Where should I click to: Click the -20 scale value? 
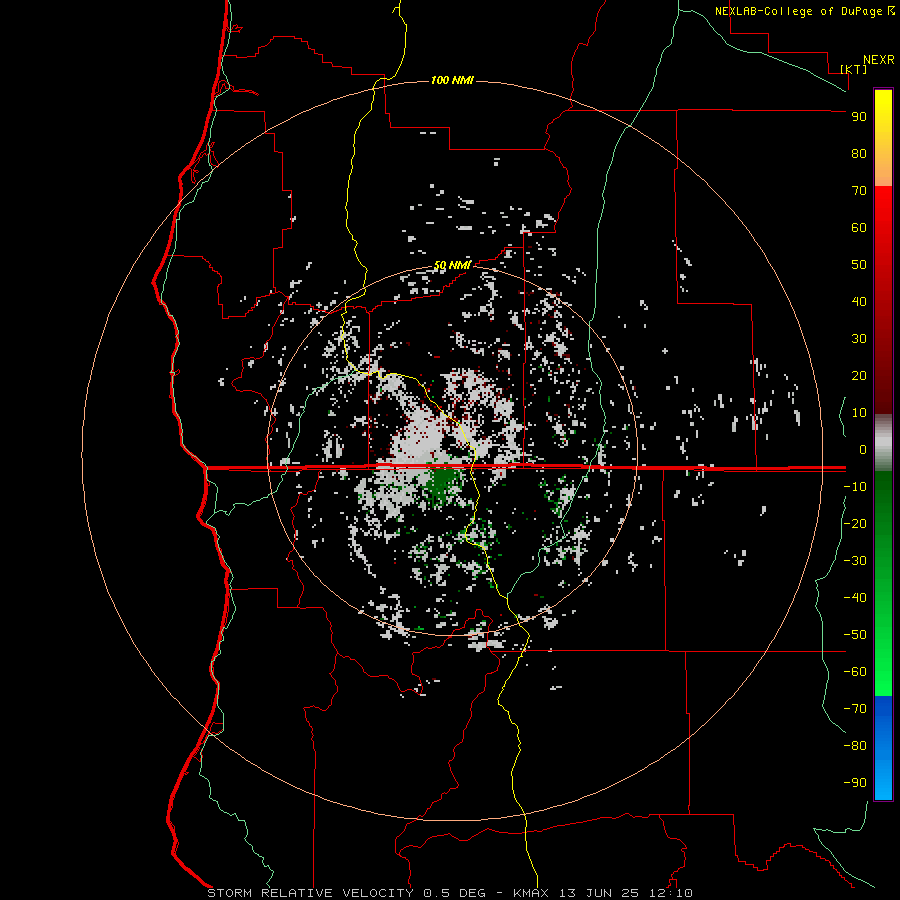click(855, 523)
